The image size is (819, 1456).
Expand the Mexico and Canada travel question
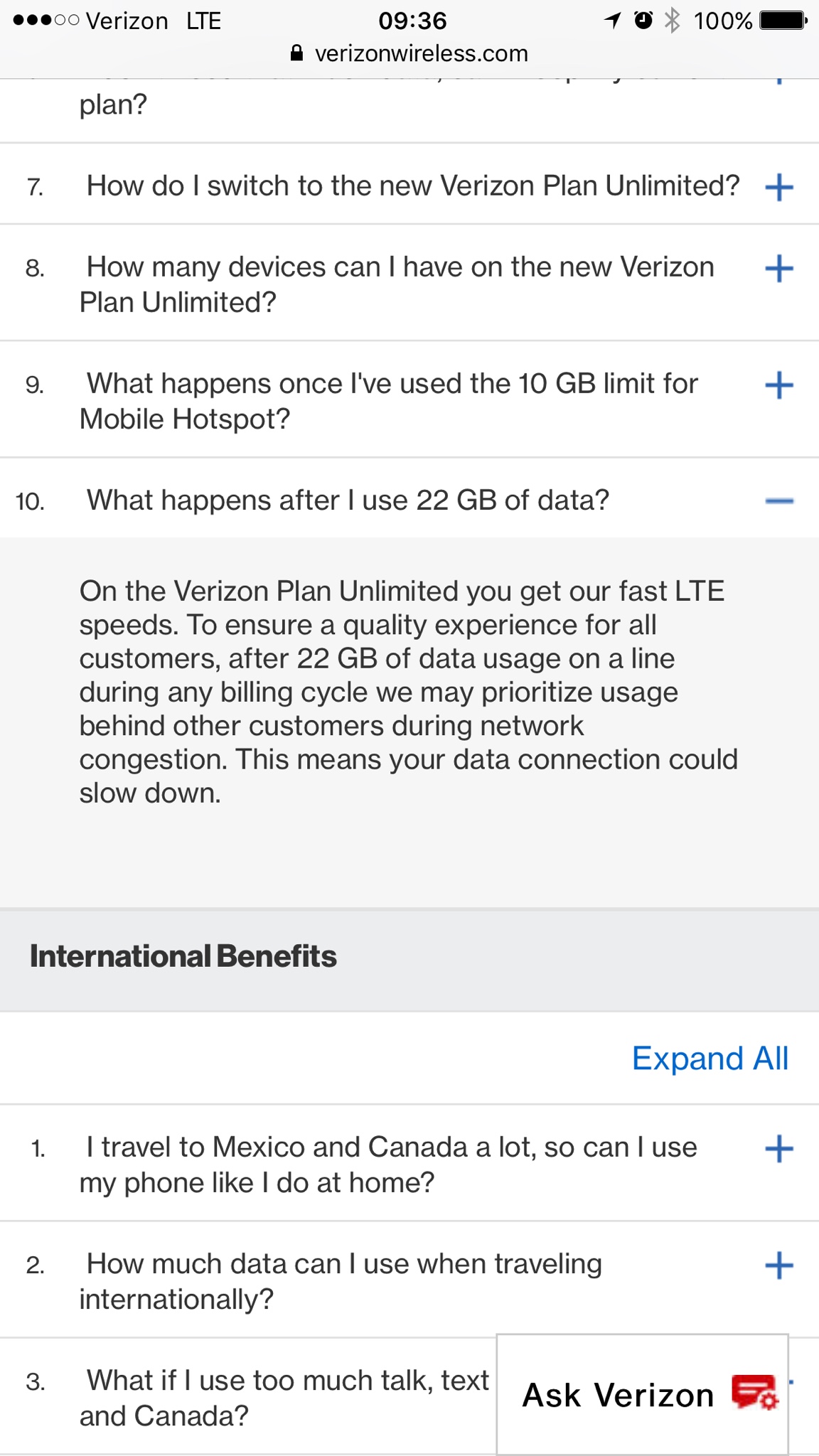779,1148
